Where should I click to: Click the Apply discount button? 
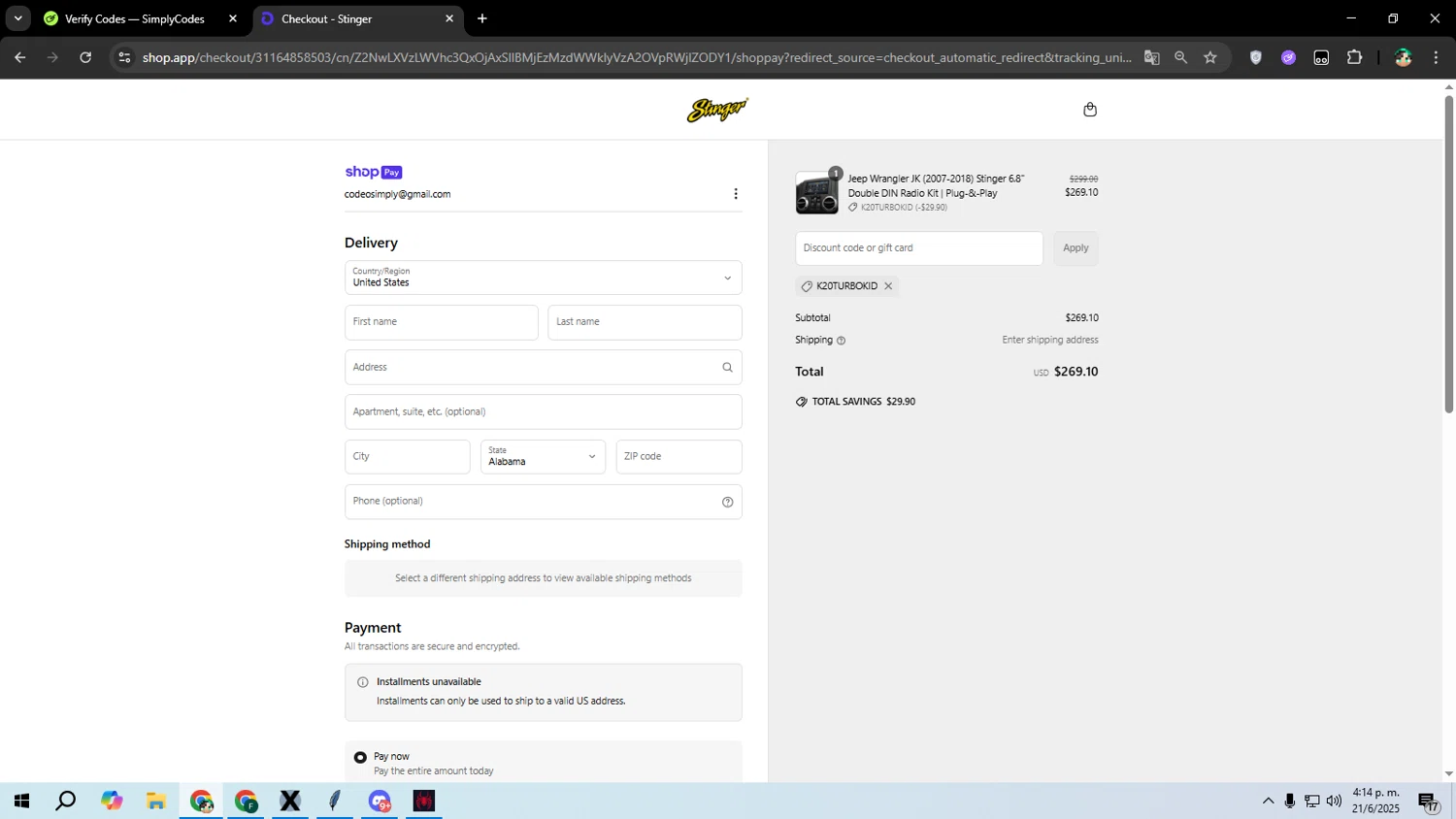click(x=1075, y=248)
